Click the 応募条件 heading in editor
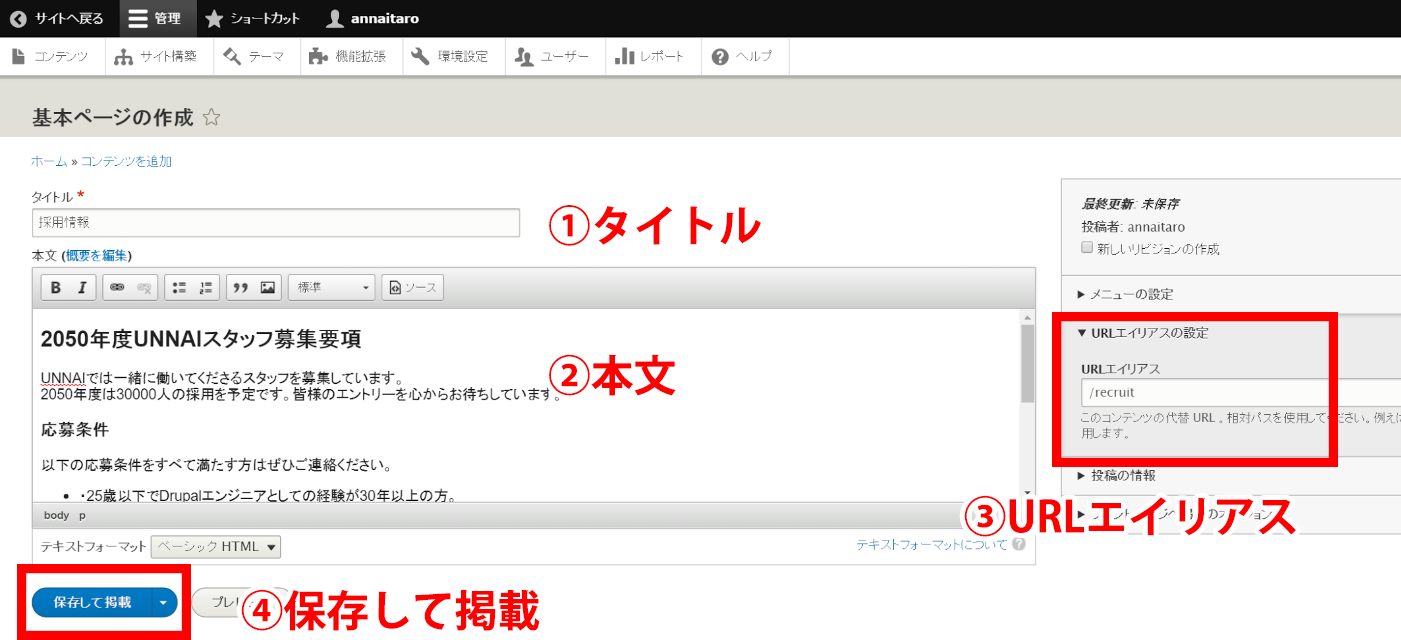This screenshot has height=640, width=1401. (75, 430)
